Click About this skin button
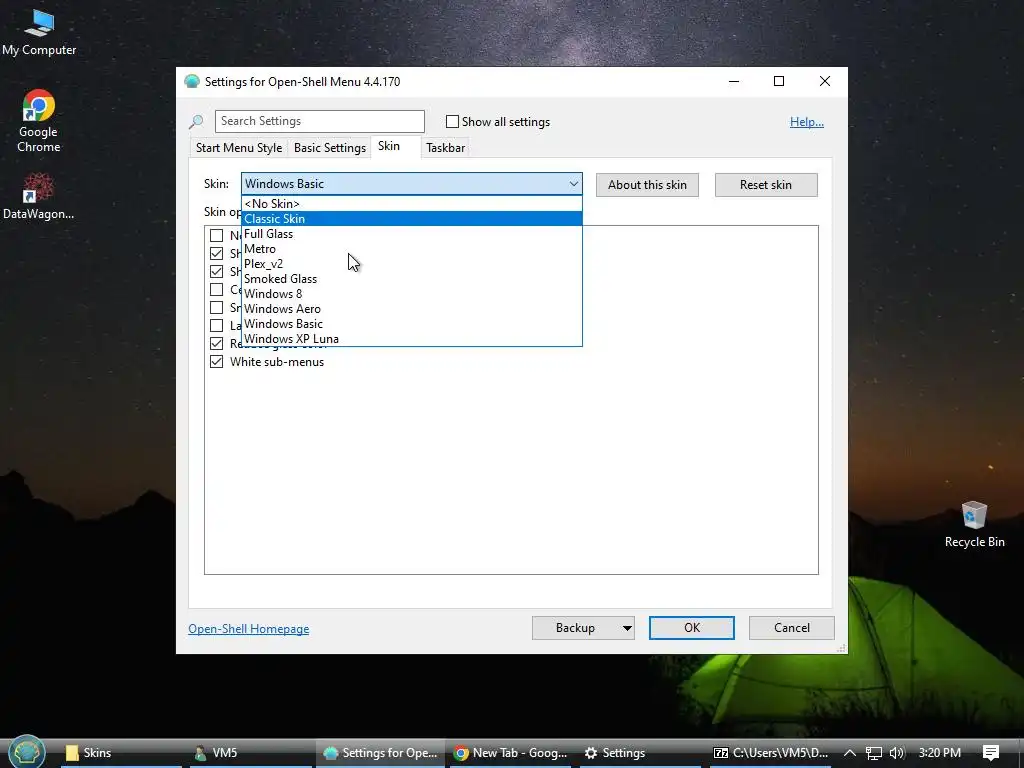 pyautogui.click(x=647, y=185)
